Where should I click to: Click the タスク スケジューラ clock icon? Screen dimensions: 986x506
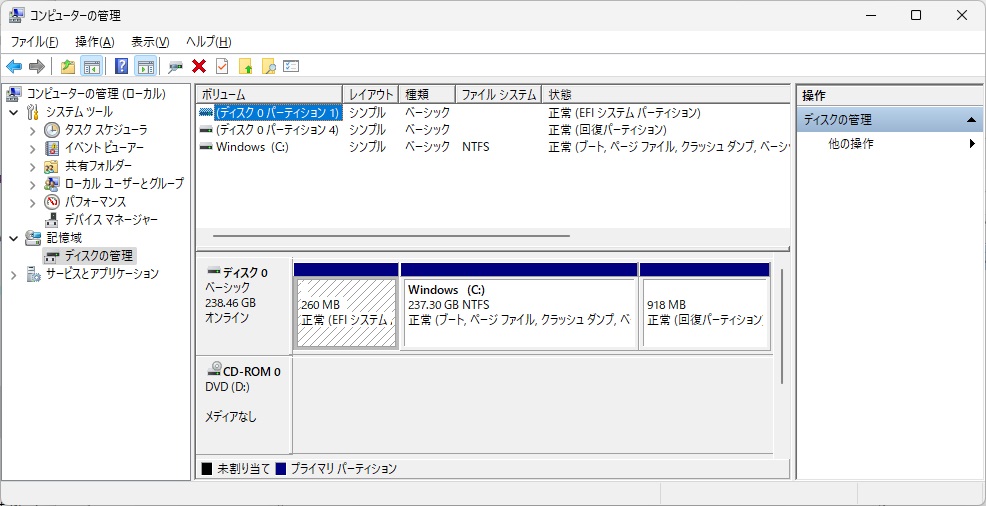(x=52, y=130)
